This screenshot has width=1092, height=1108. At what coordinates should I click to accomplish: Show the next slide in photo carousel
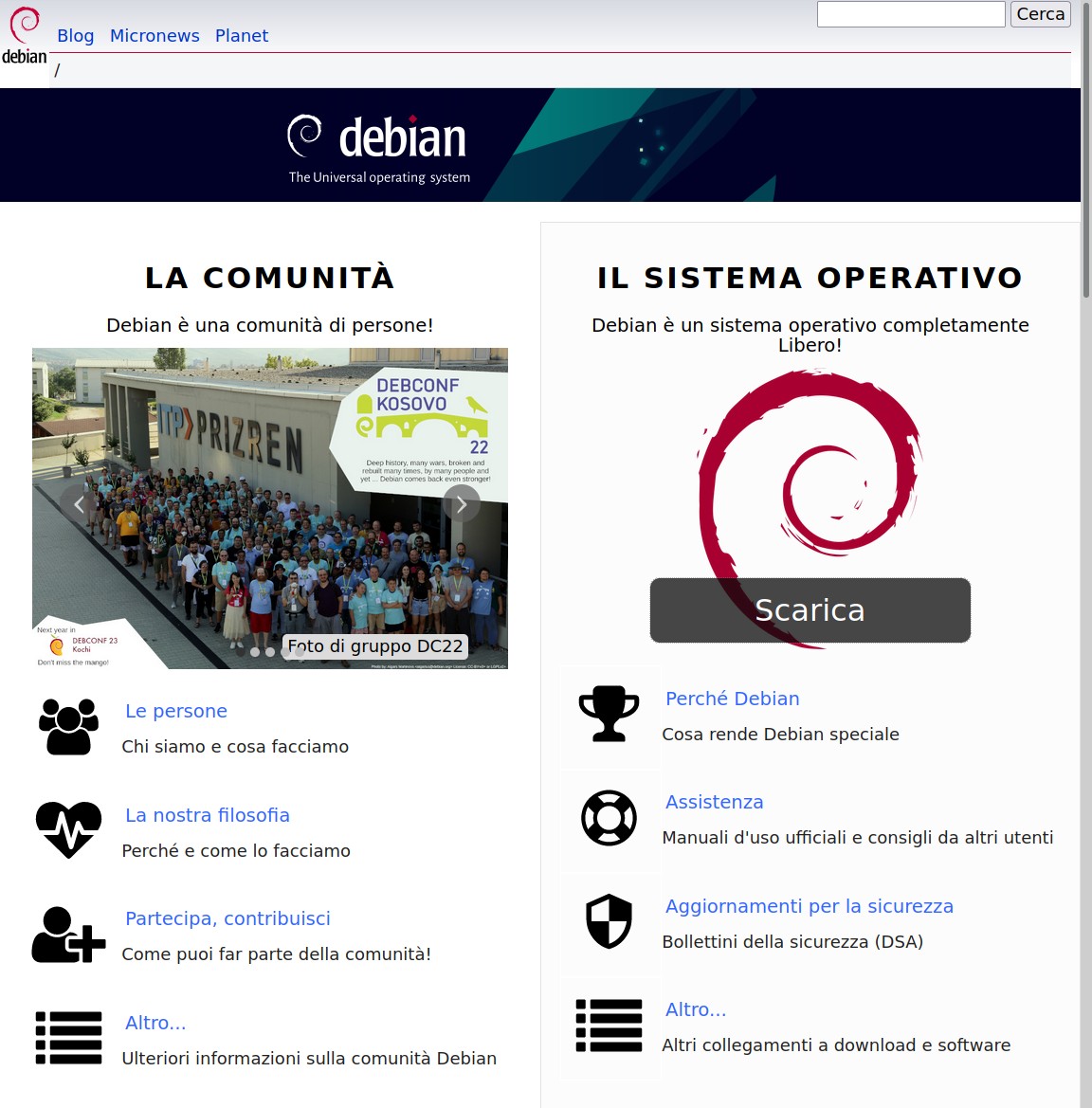(x=462, y=504)
